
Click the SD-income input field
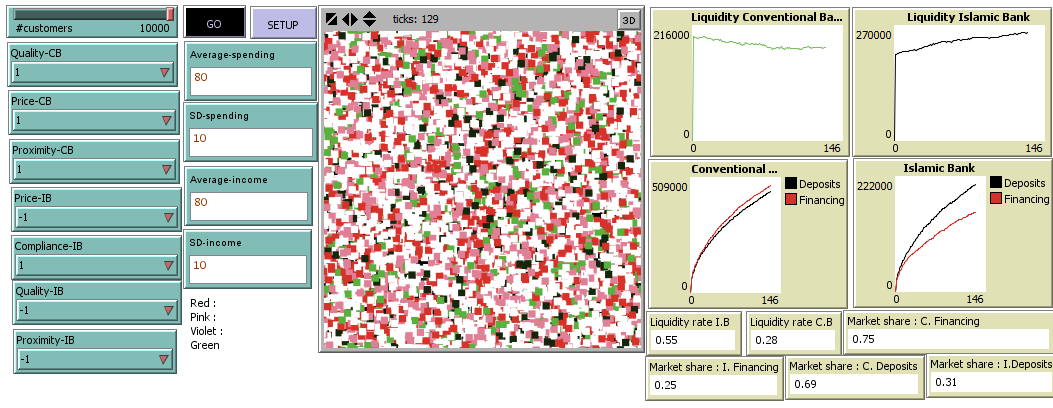pos(248,268)
